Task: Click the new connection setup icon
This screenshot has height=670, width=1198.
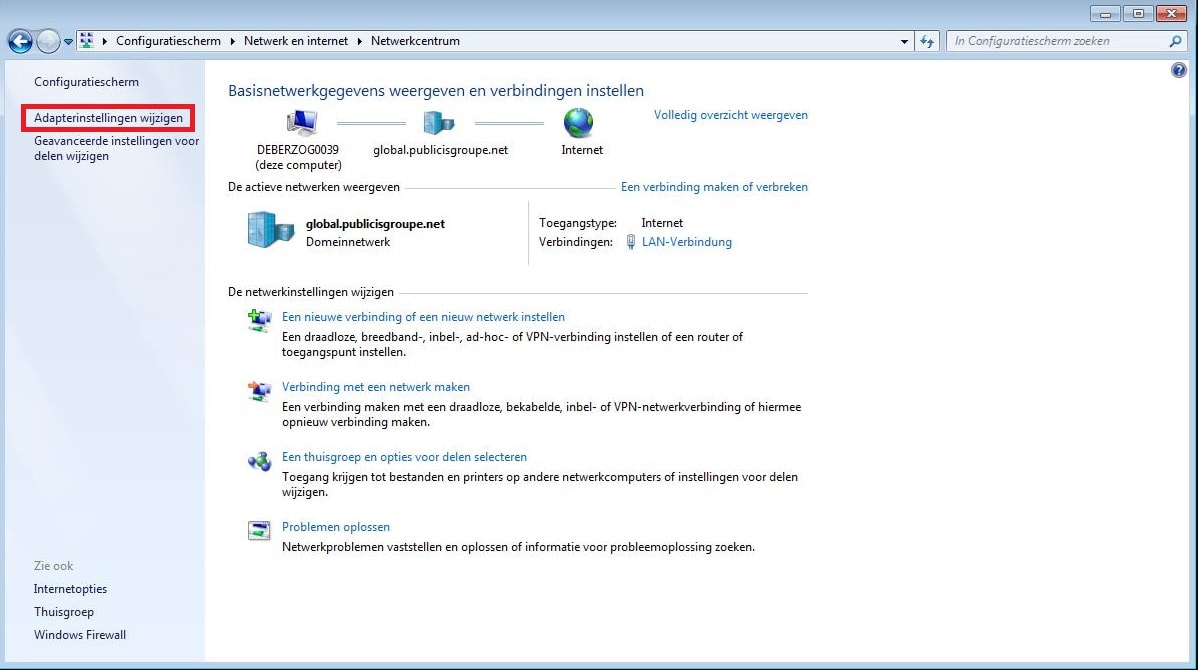Action: [x=259, y=320]
